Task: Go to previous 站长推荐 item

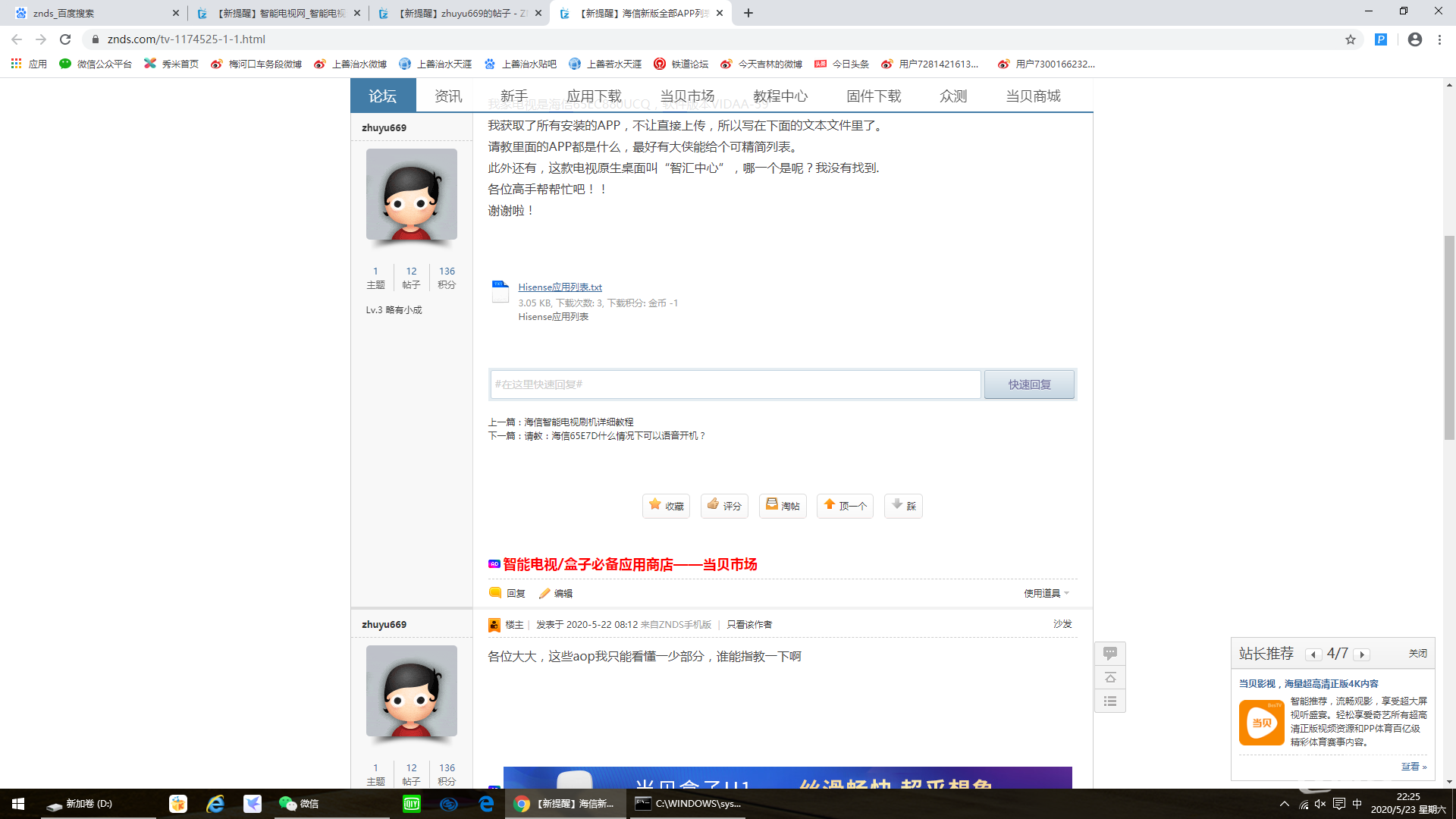Action: click(1313, 654)
